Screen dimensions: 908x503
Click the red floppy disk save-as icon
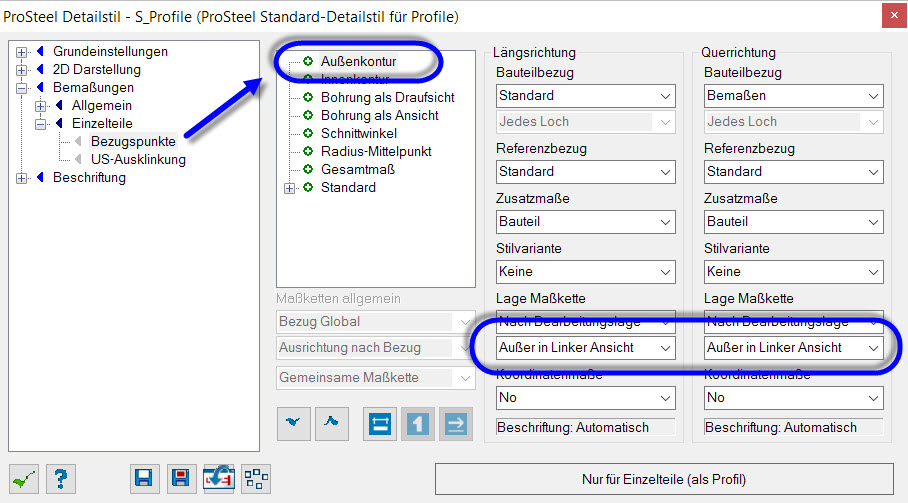tap(181, 479)
